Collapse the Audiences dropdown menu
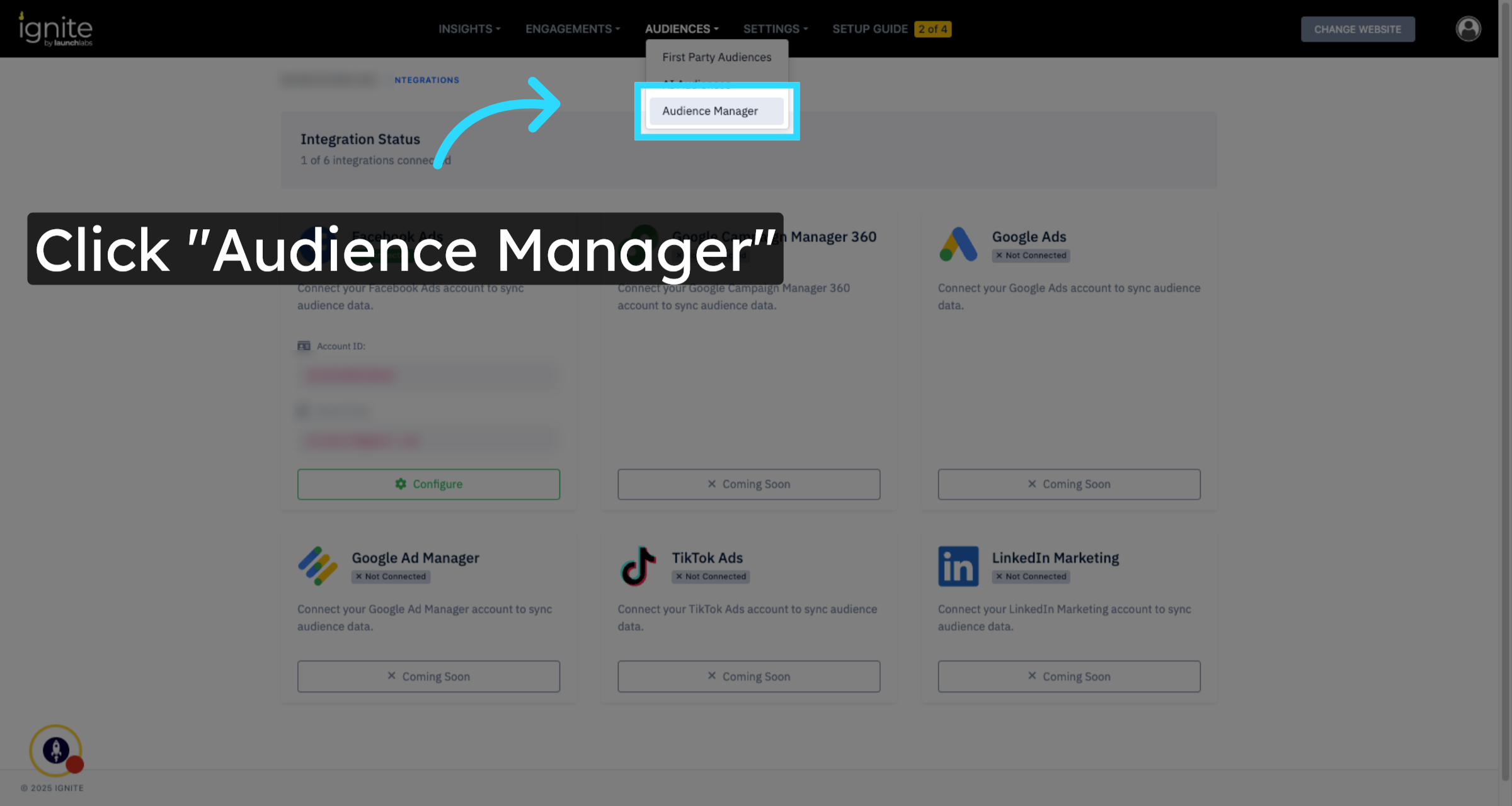The image size is (1512, 806). tap(681, 29)
